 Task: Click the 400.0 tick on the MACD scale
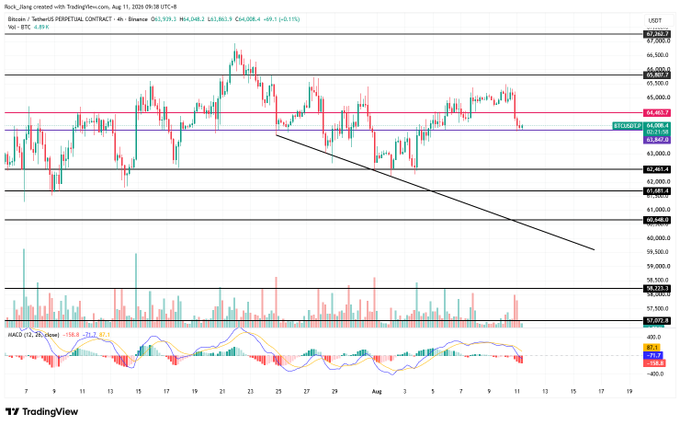[x=654, y=337]
